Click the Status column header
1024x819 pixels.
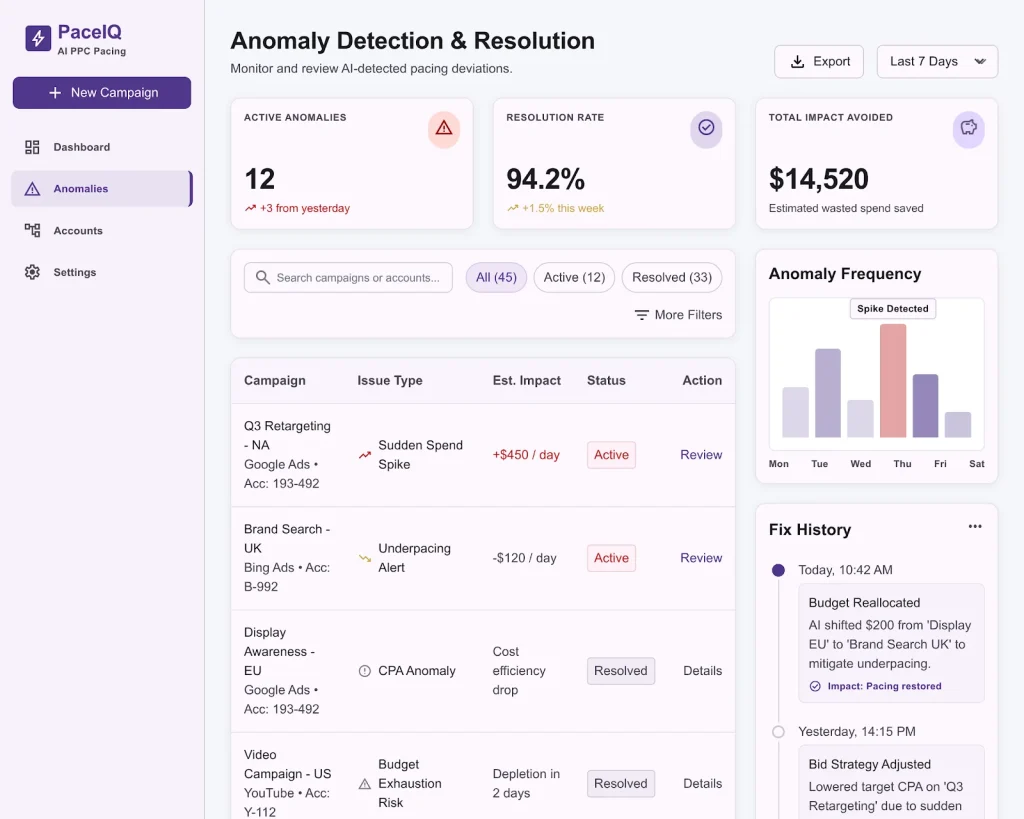[606, 380]
